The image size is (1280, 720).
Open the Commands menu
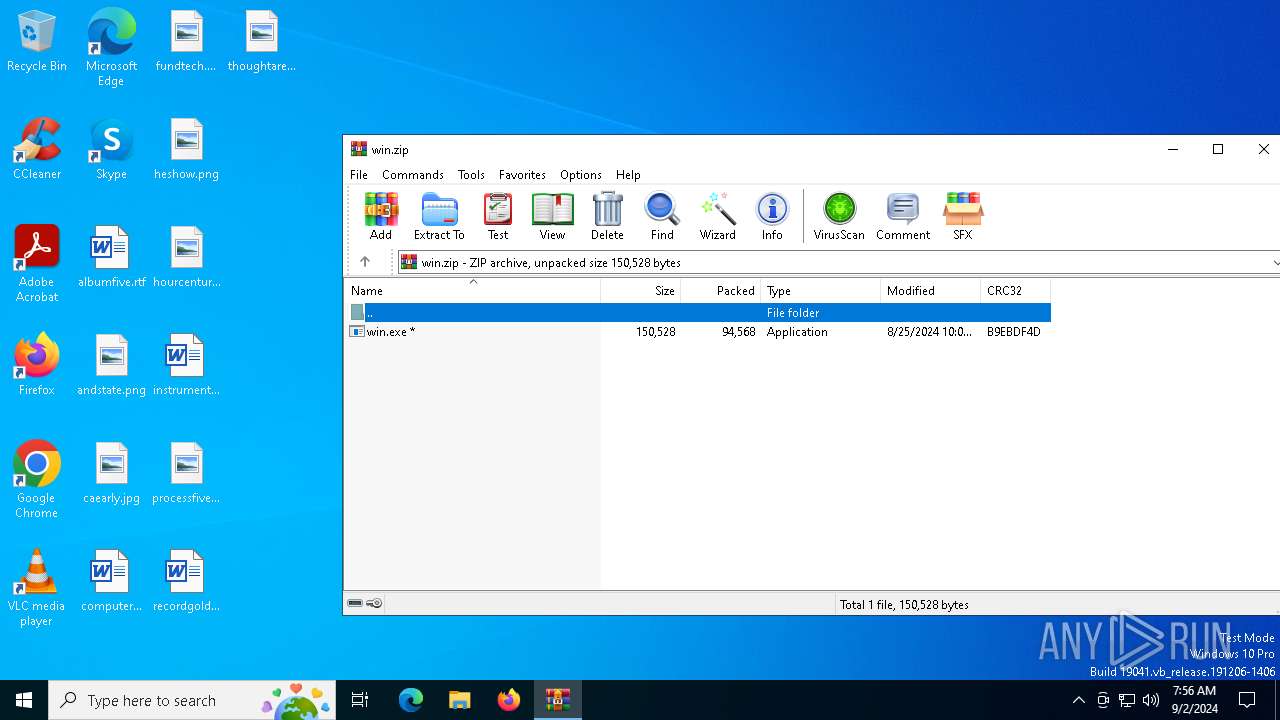click(413, 174)
